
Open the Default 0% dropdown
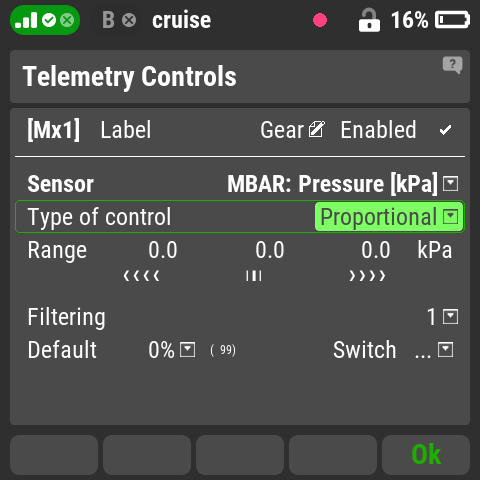[x=172, y=350]
